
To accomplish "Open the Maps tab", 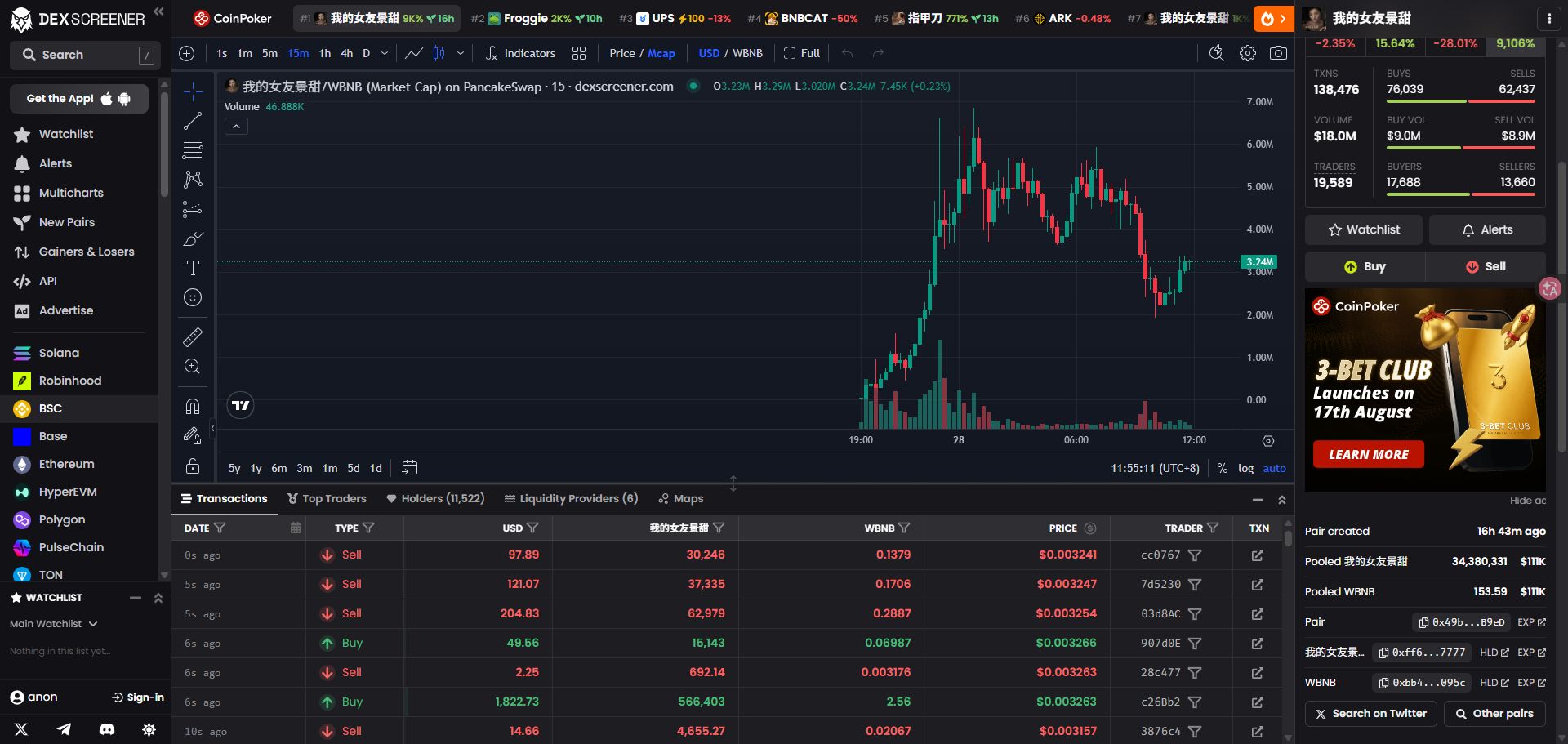I will [x=681, y=499].
